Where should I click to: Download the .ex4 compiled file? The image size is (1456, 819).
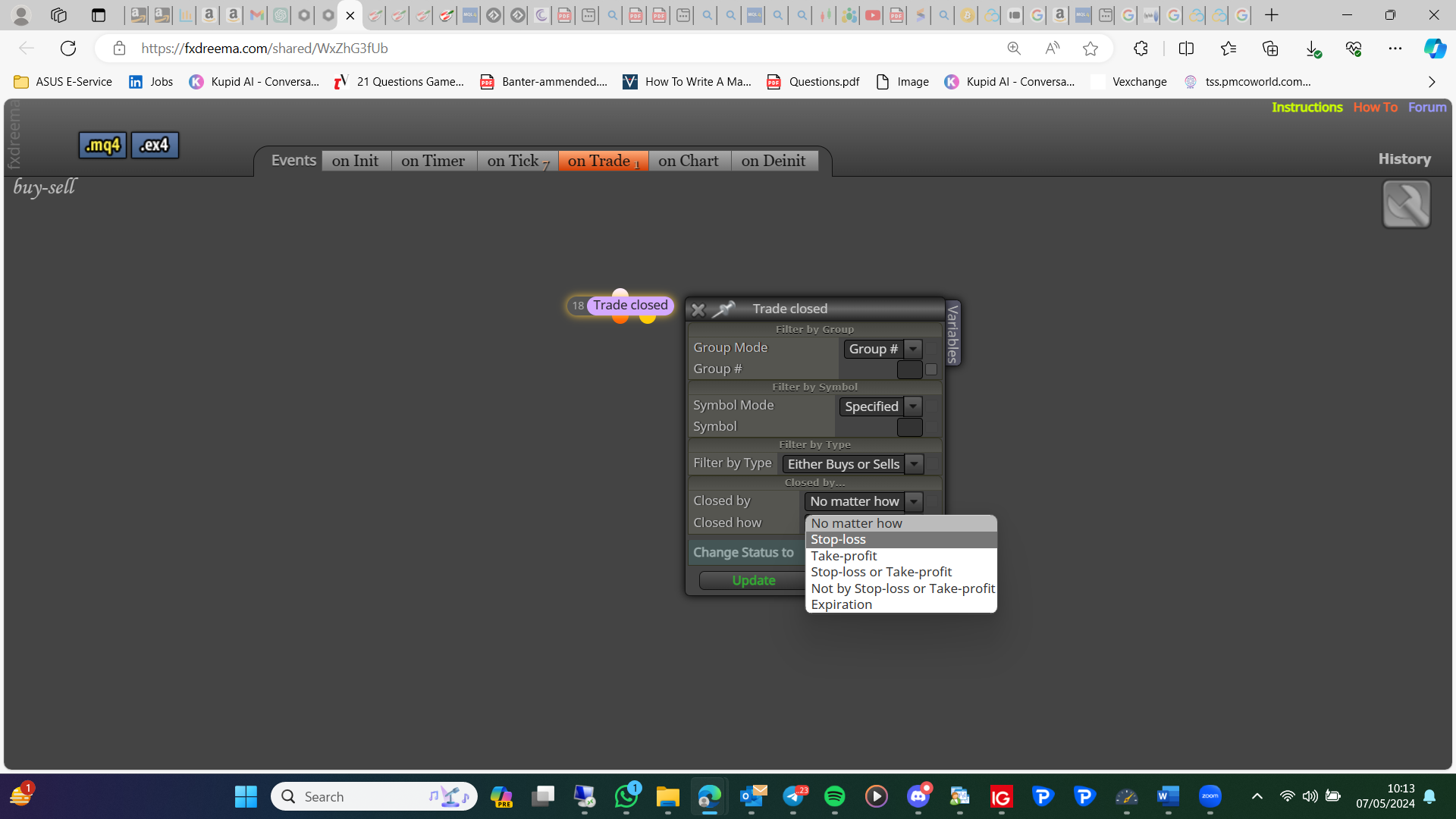pyautogui.click(x=155, y=145)
